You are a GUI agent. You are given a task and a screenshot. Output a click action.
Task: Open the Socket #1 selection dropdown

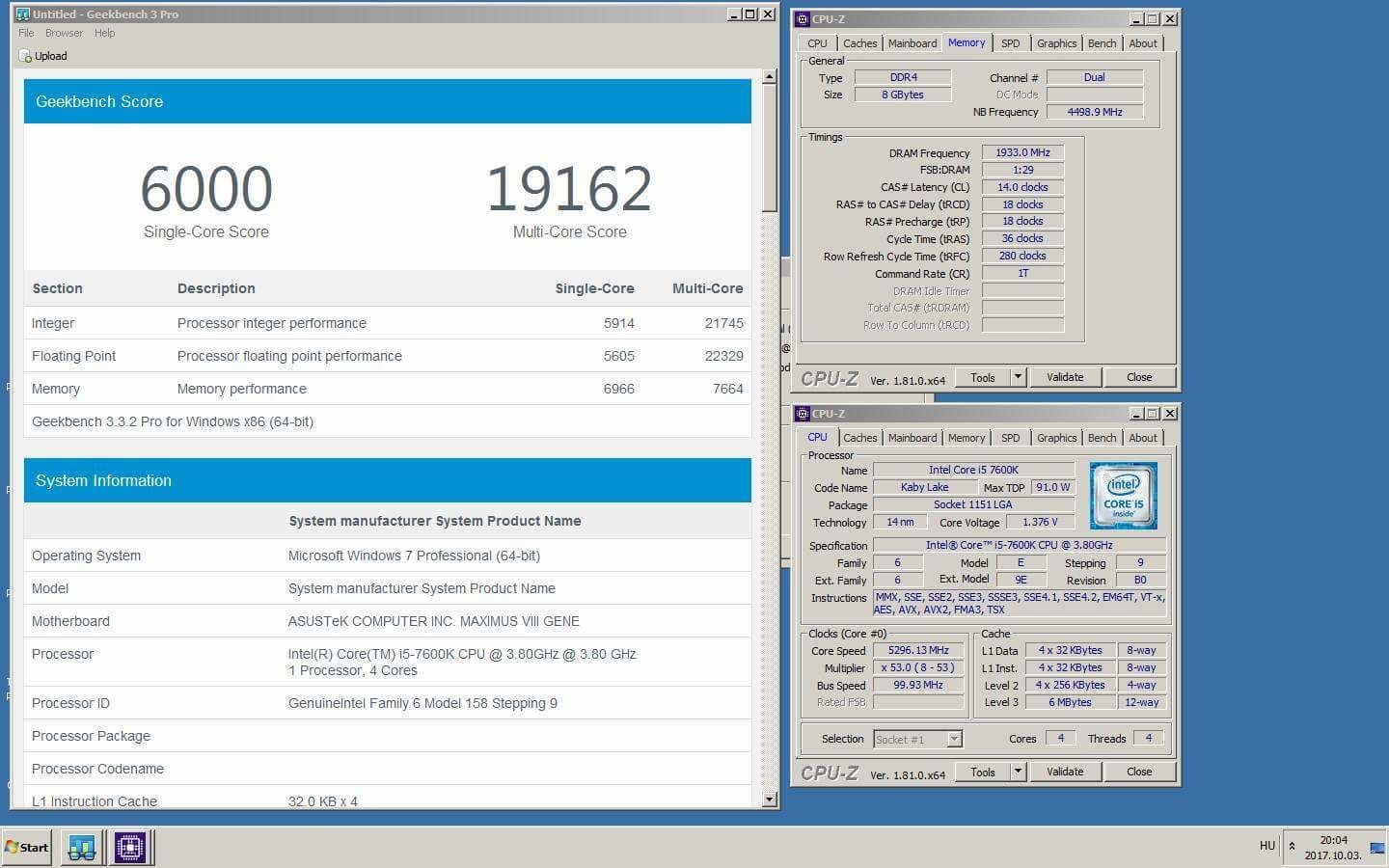pyautogui.click(x=917, y=739)
